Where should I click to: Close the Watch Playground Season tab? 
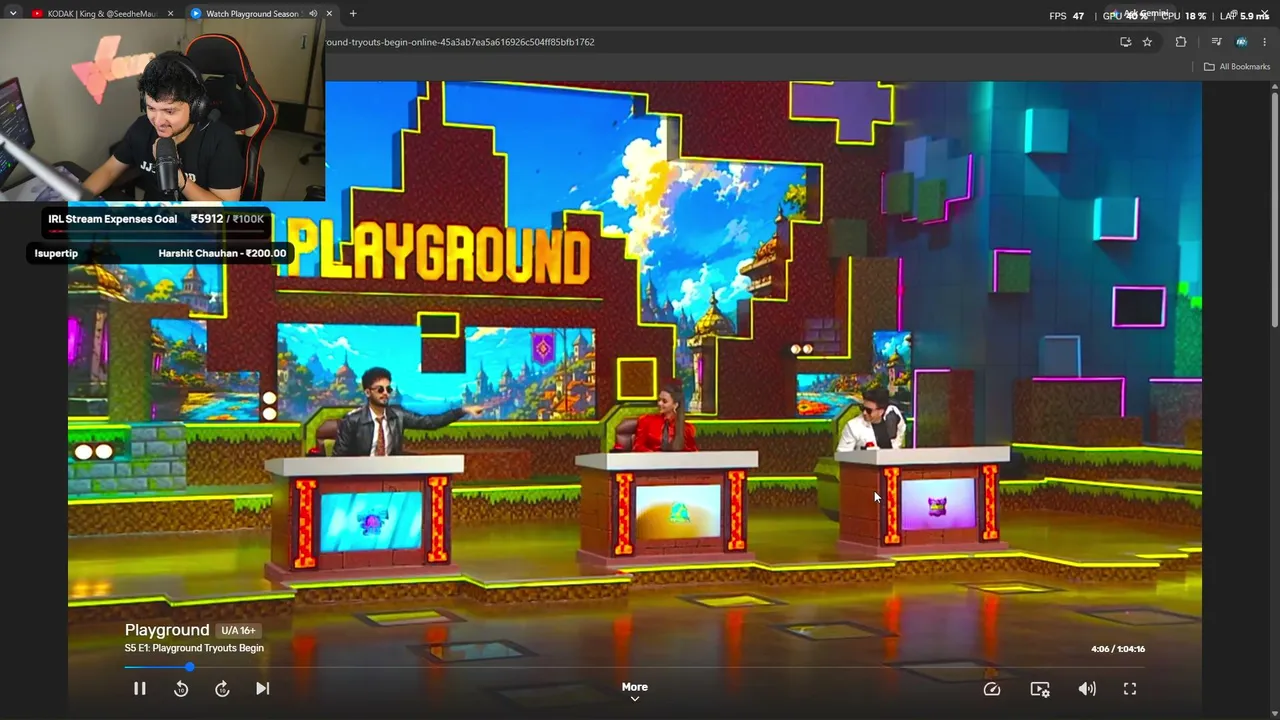click(x=329, y=14)
